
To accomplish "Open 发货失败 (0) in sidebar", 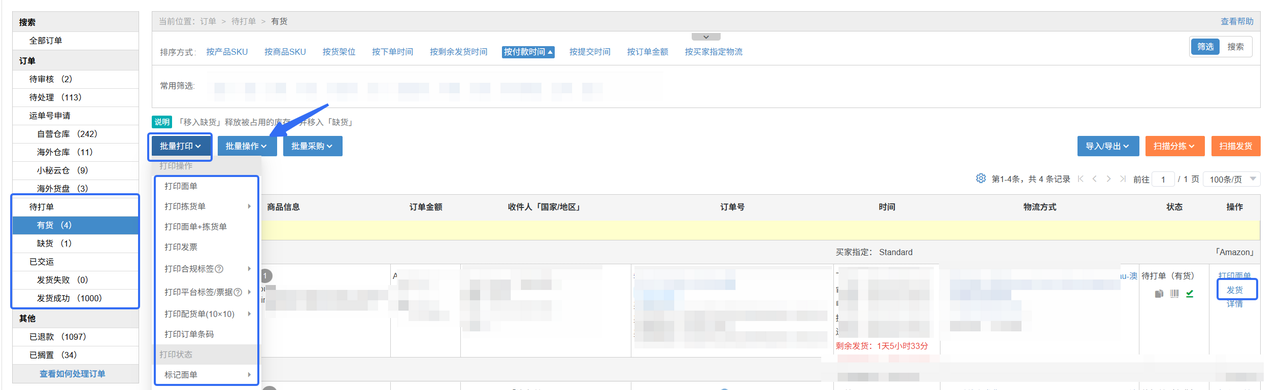I will (x=76, y=280).
